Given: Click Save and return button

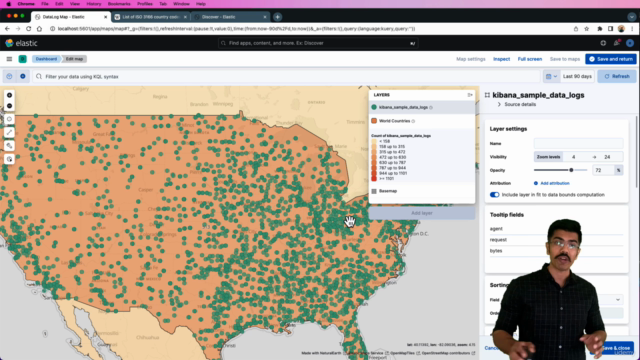Looking at the screenshot, I should click(x=611, y=59).
